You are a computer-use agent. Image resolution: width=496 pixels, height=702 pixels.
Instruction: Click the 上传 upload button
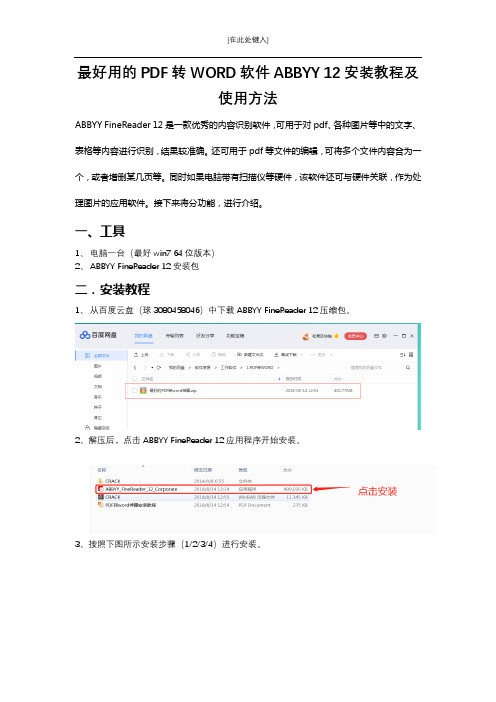point(141,355)
